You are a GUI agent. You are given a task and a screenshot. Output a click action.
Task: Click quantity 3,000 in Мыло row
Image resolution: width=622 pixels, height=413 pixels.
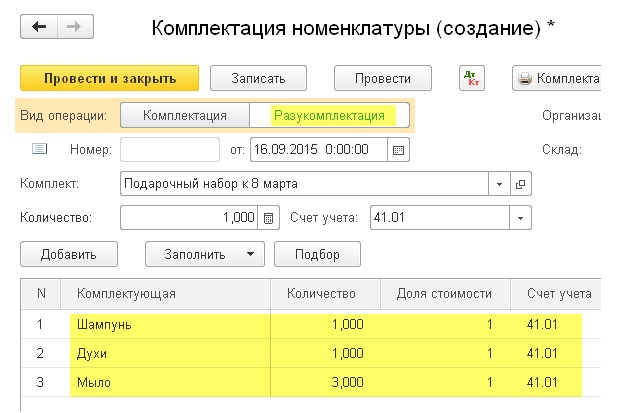point(325,382)
